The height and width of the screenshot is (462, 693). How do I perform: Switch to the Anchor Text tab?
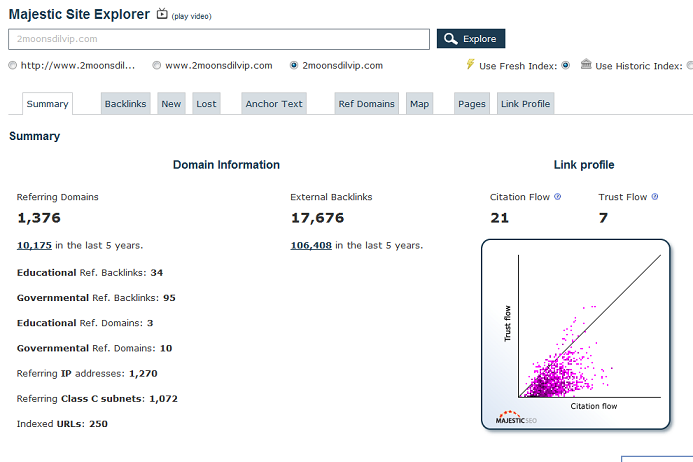coord(274,104)
